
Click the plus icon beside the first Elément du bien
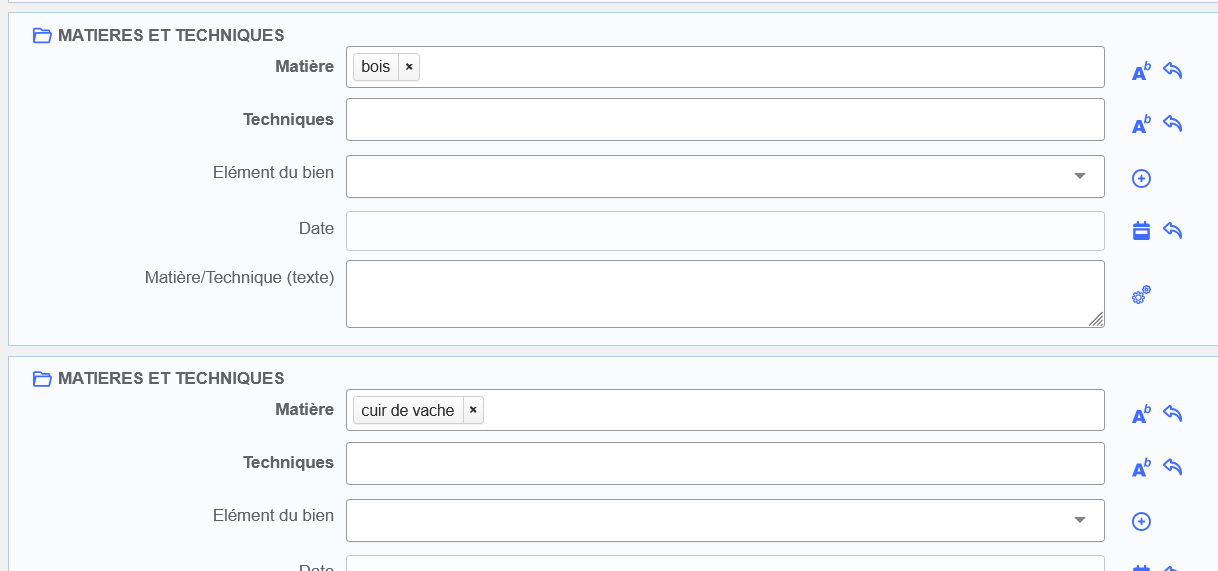click(x=1141, y=178)
